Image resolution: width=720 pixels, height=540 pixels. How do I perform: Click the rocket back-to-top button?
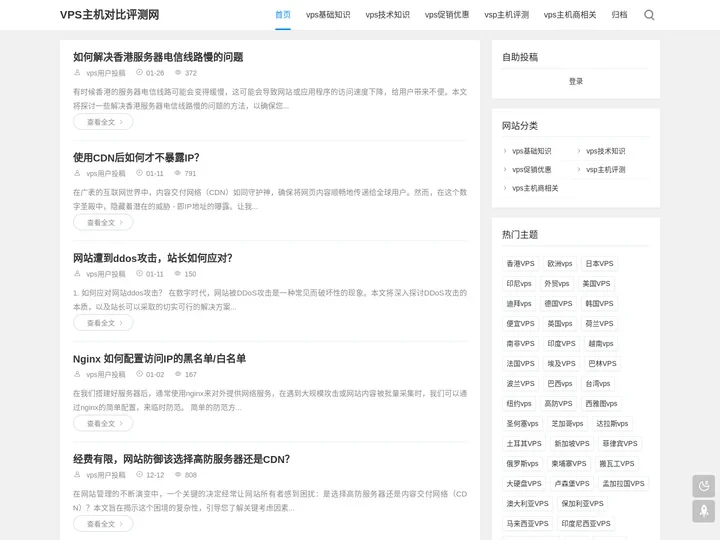tap(703, 511)
